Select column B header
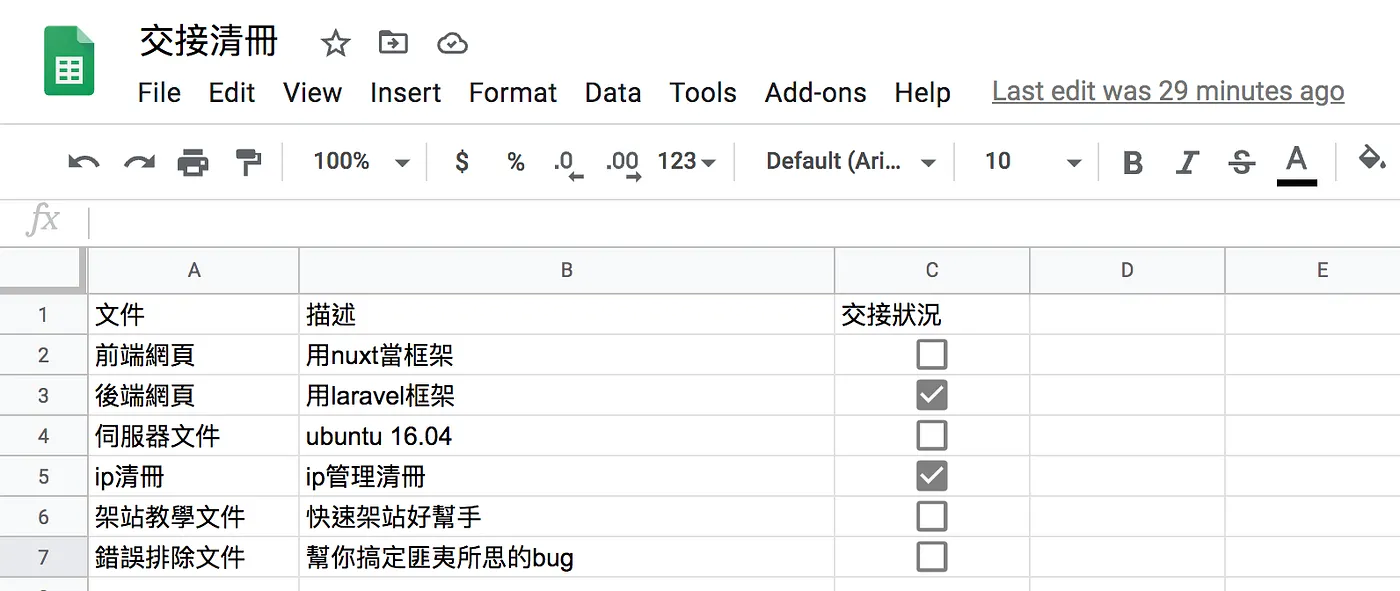Viewport: 1400px width, 591px height. click(x=567, y=270)
